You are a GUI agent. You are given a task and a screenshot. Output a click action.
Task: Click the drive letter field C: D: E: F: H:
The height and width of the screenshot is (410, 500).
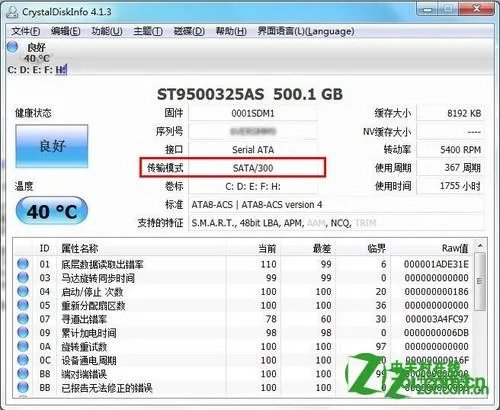[x=253, y=186]
